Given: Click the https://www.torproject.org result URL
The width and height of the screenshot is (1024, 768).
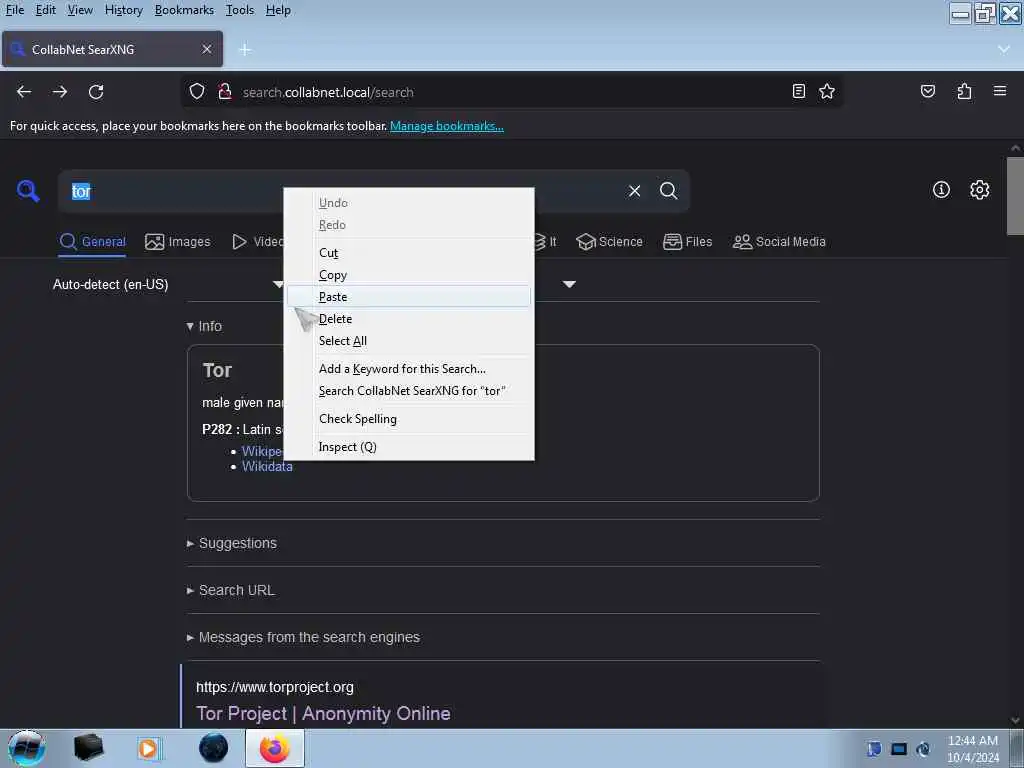Looking at the screenshot, I should pyautogui.click(x=275, y=687).
